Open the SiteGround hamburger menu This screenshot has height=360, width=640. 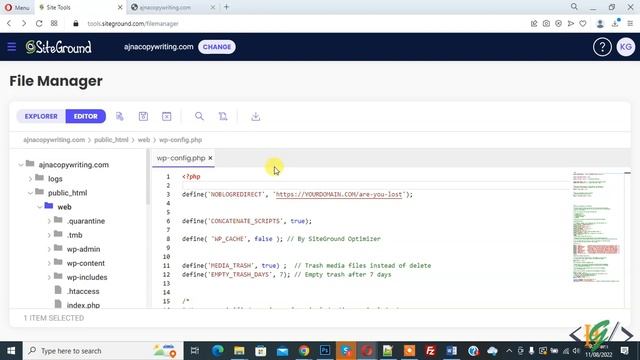(11, 47)
